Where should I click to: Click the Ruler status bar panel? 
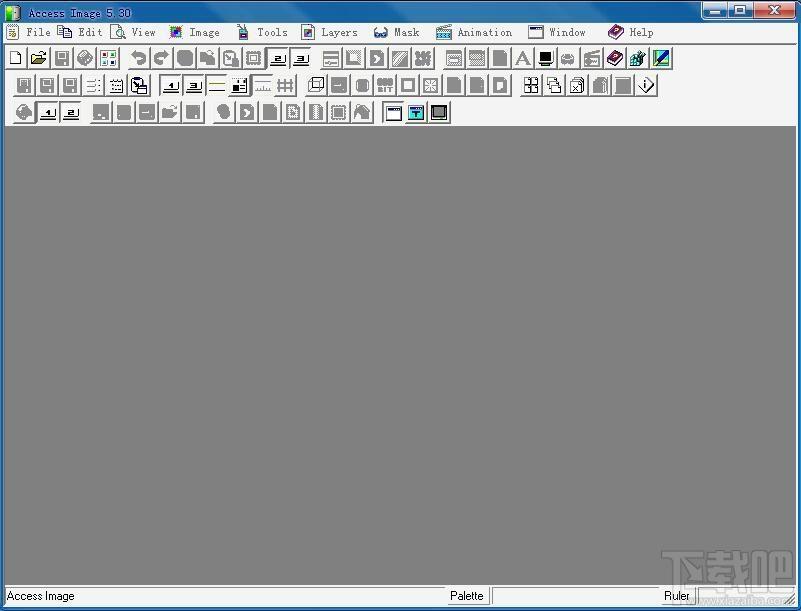[x=676, y=596]
